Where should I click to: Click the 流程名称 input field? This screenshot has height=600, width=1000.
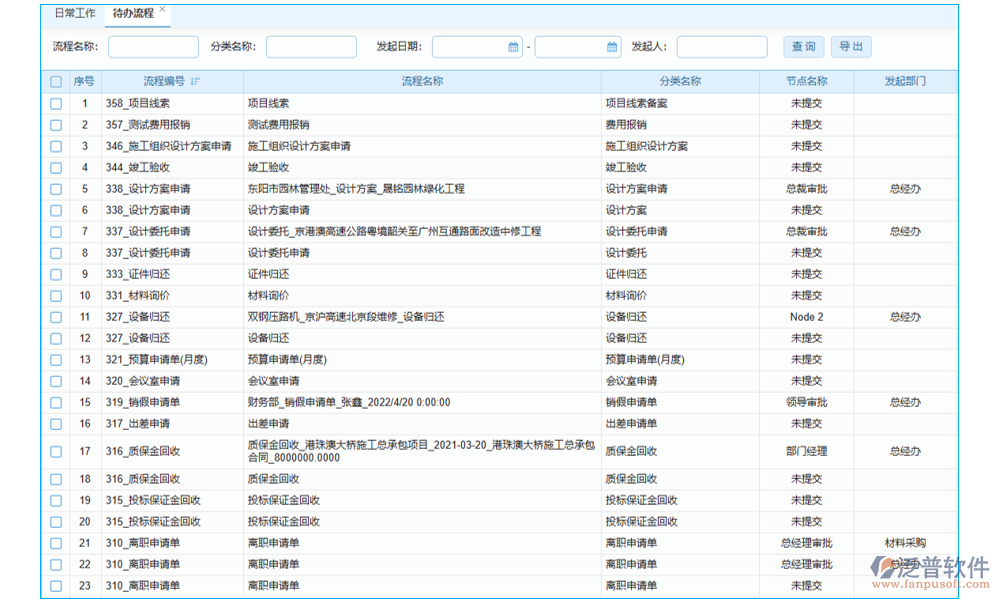click(152, 46)
